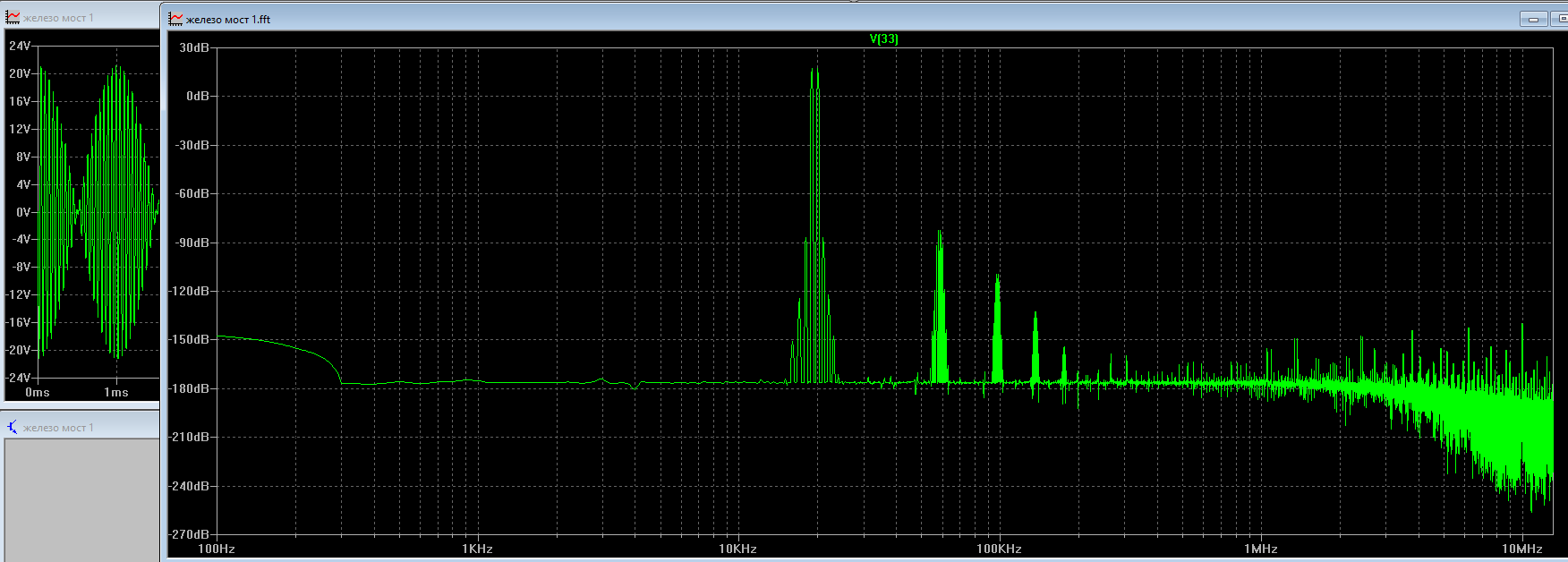
Task: Click the -16V label in the waveform window
Action: click(x=18, y=322)
